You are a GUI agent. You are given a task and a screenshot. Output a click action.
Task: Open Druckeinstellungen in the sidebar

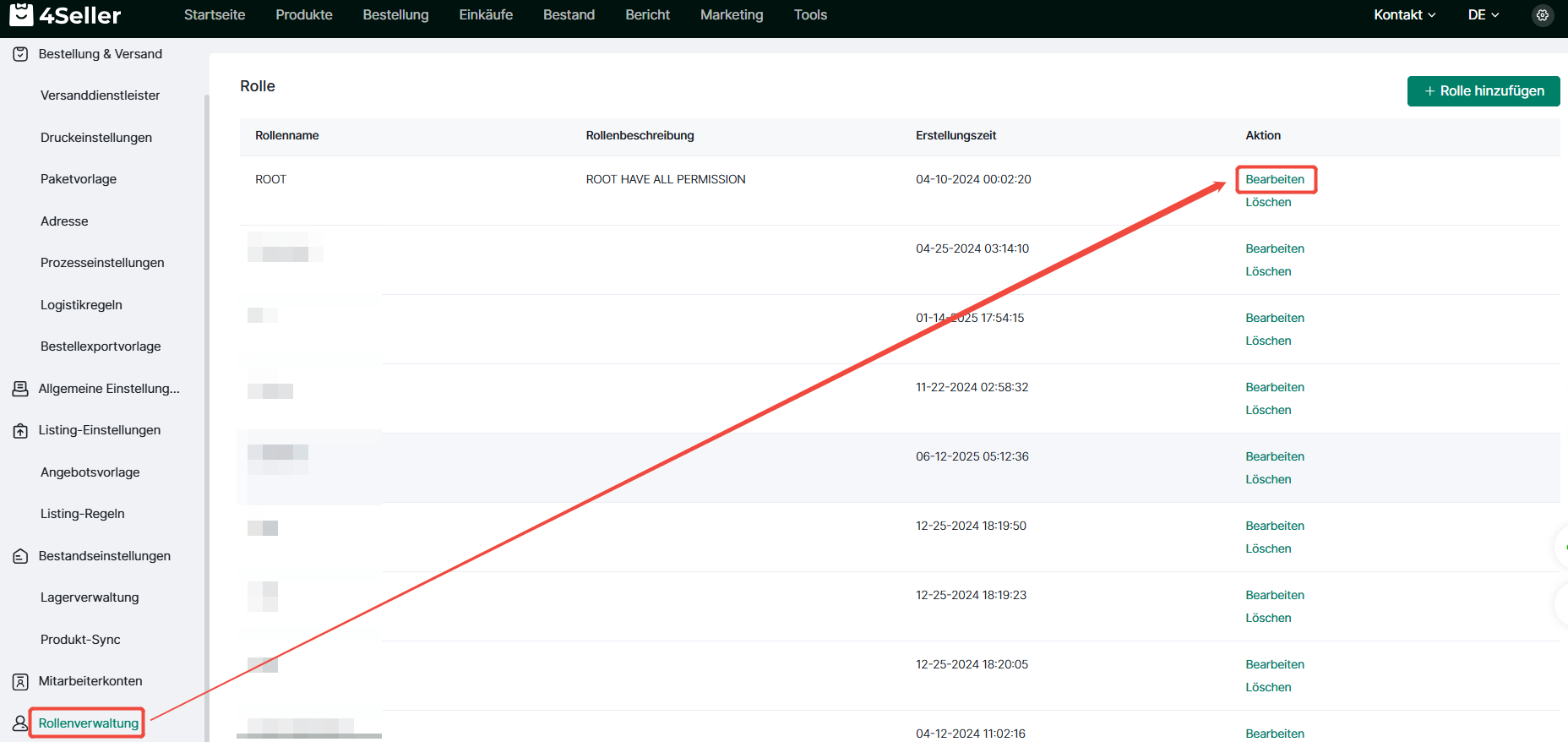coord(96,138)
